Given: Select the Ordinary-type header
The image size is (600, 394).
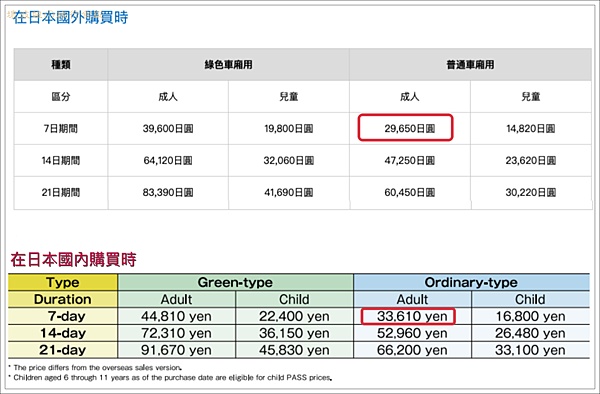Looking at the screenshot, I should [471, 282].
